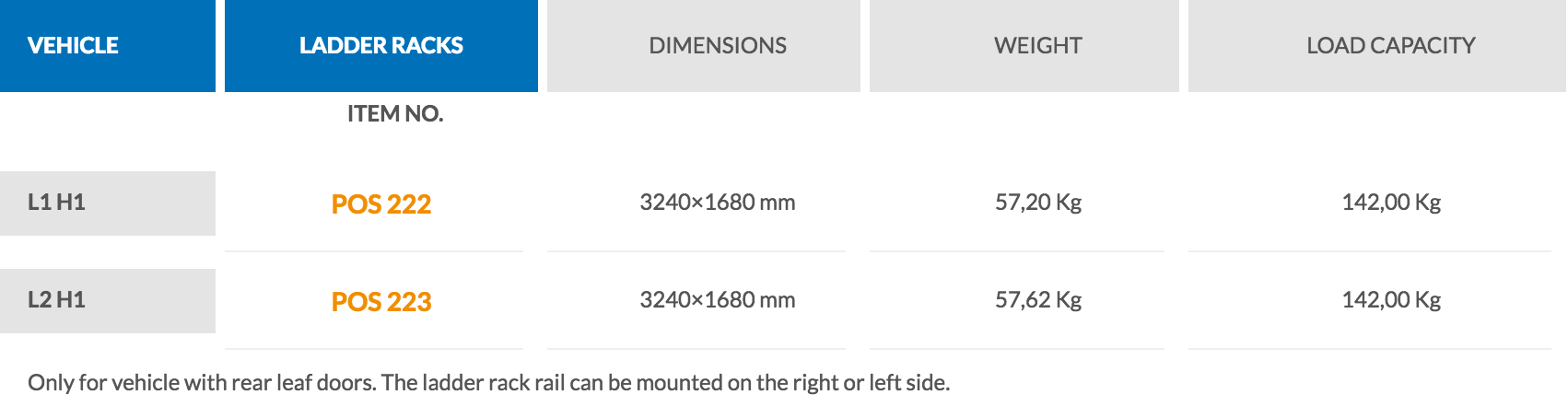Click the 142,00 Kg capacity for L2 H1
1568x418 pixels.
1390,300
